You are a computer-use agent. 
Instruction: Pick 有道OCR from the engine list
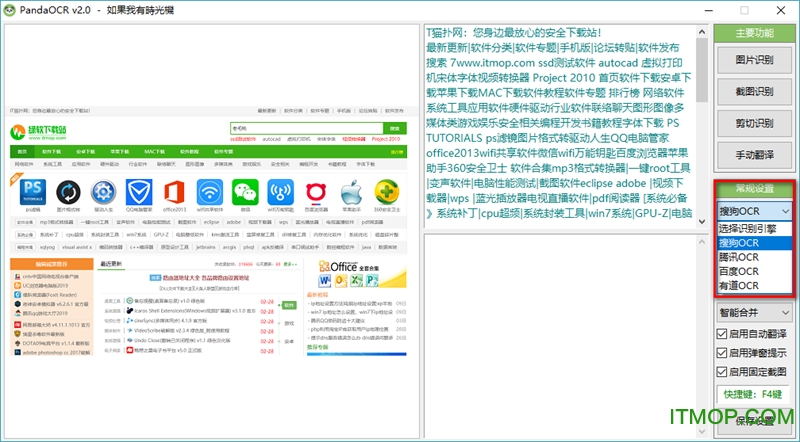754,286
